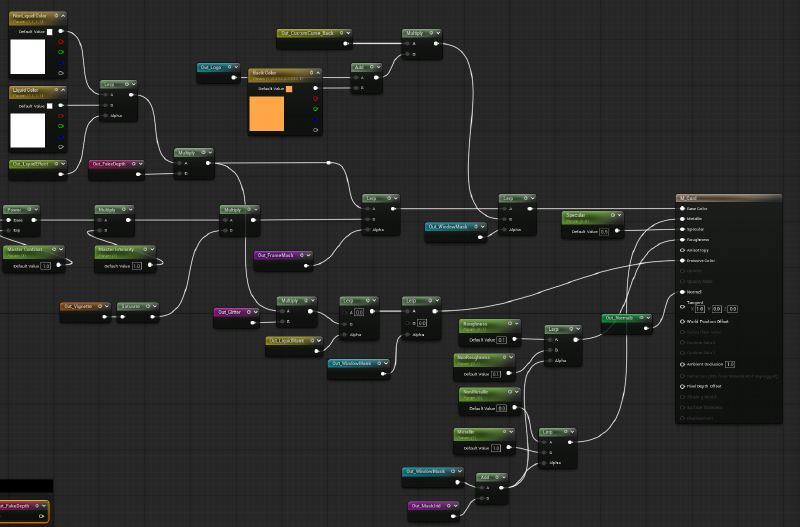
Task: Click the Ambient Occlusion input pin
Action: tap(682, 364)
